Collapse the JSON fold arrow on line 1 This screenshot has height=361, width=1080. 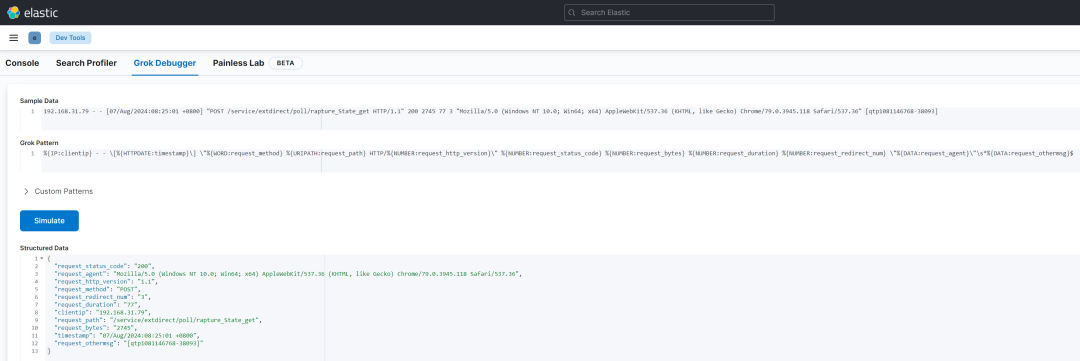41,258
